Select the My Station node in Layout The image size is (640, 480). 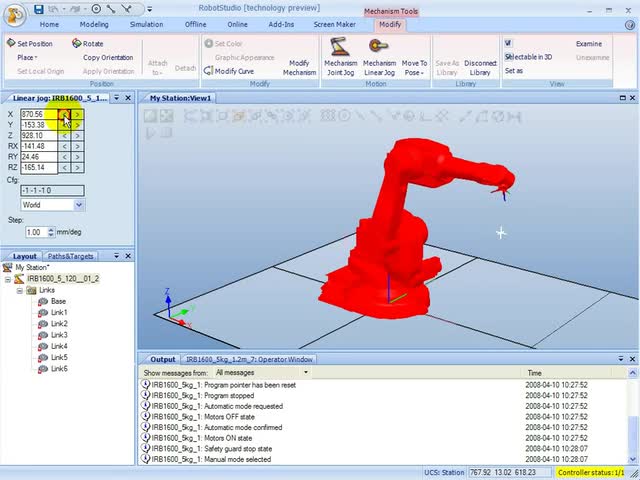click(26, 267)
